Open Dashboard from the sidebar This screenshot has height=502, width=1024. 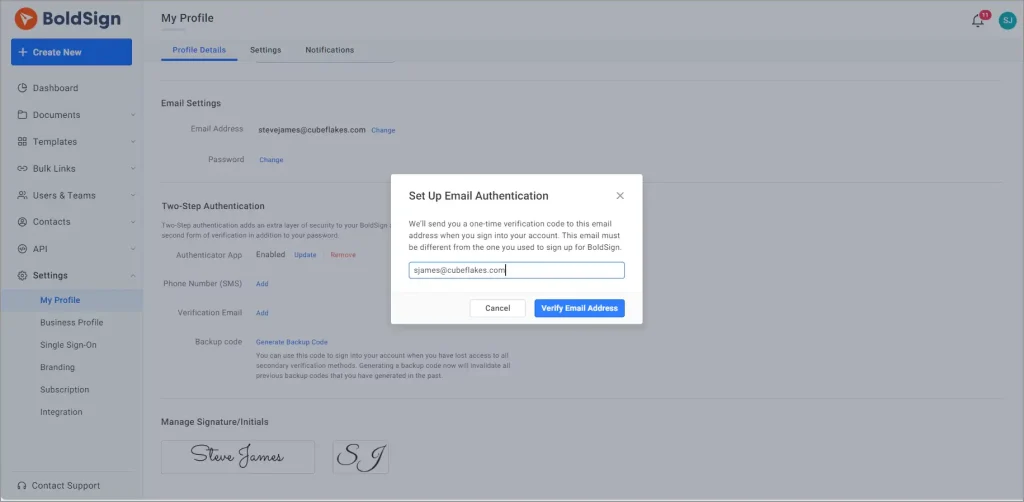[55, 88]
